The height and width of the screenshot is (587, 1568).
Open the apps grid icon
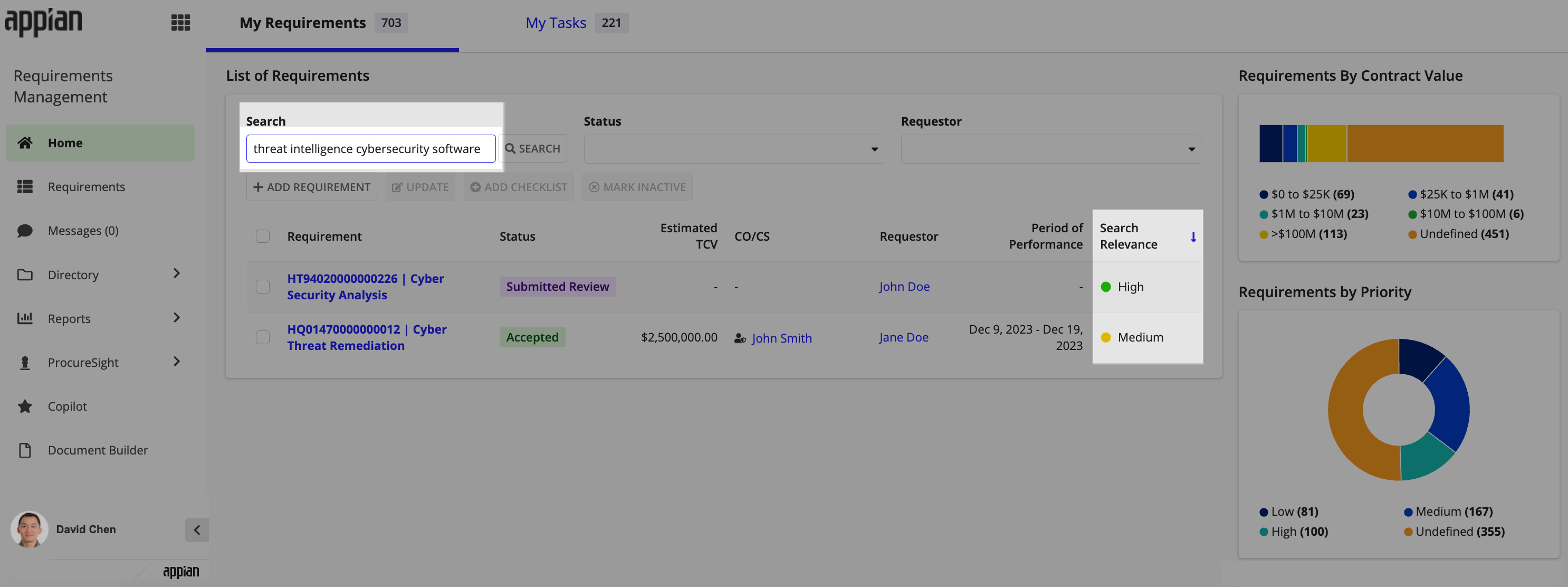180,23
